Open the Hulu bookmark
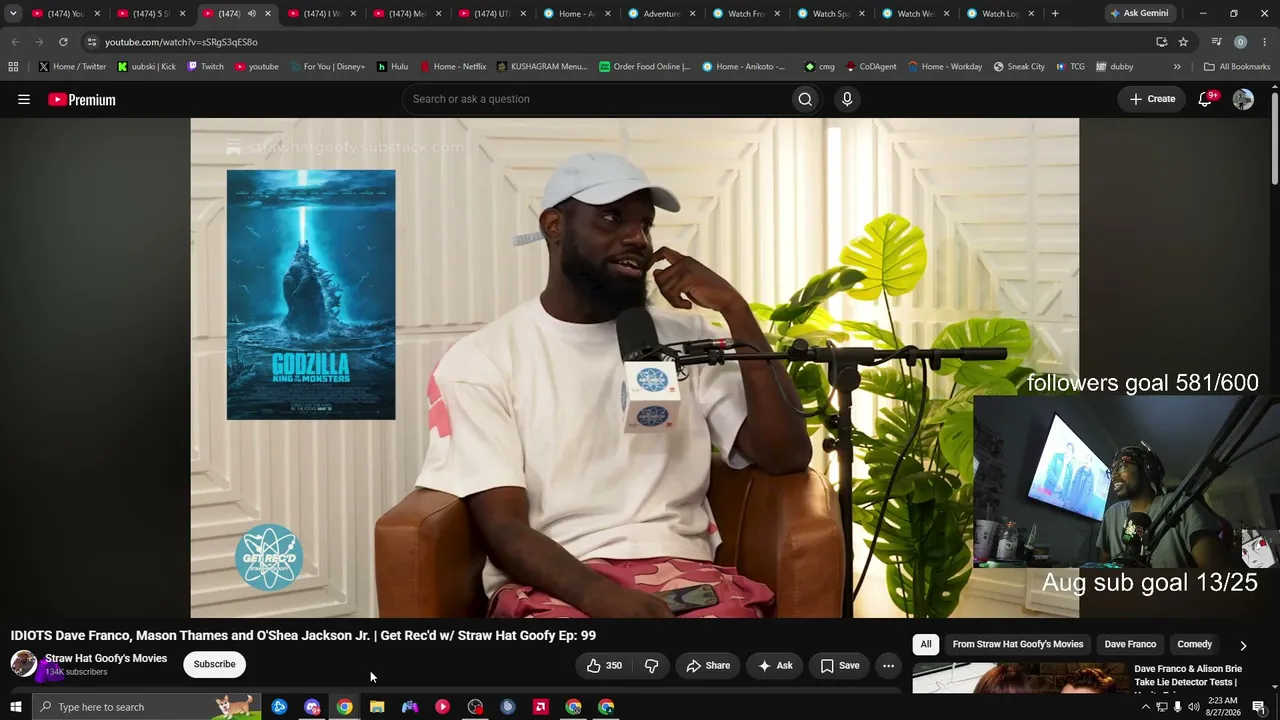The image size is (1280, 720). click(x=392, y=67)
